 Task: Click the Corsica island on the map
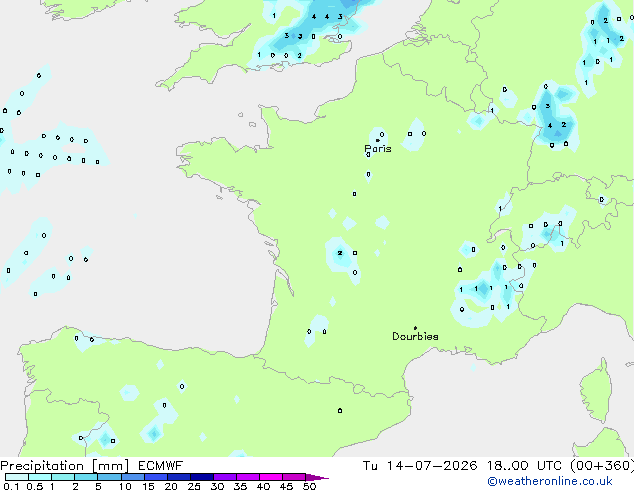click(598, 391)
